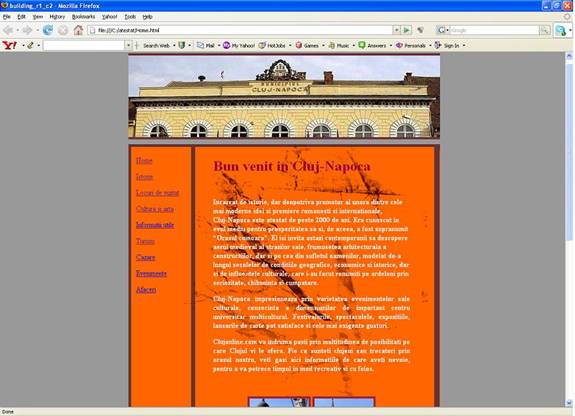Click the Answers toolbar button

pyautogui.click(x=372, y=45)
